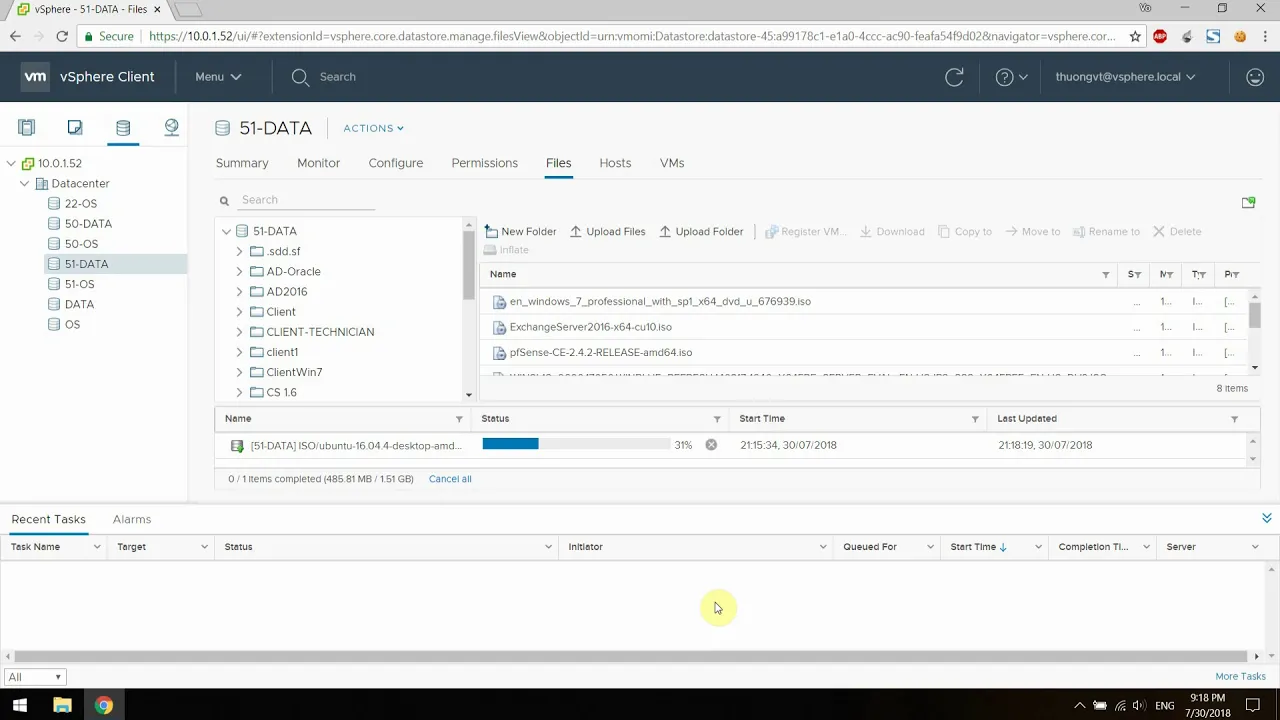Filter the file Name column
This screenshot has height=720, width=1280.
(1105, 275)
